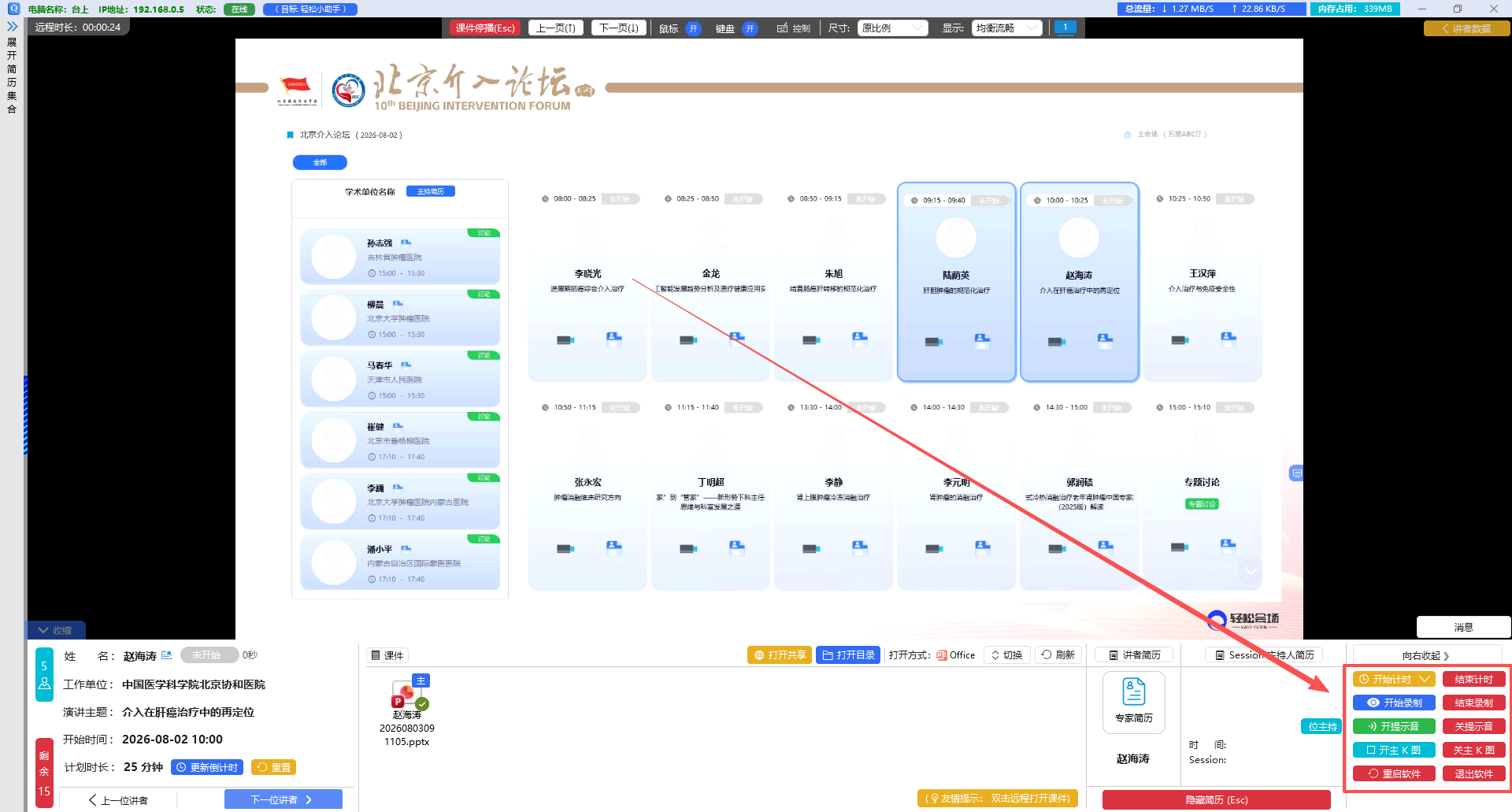Click the projector icon on 张永宏's card
This screenshot has height=812, width=1512.
point(565,548)
